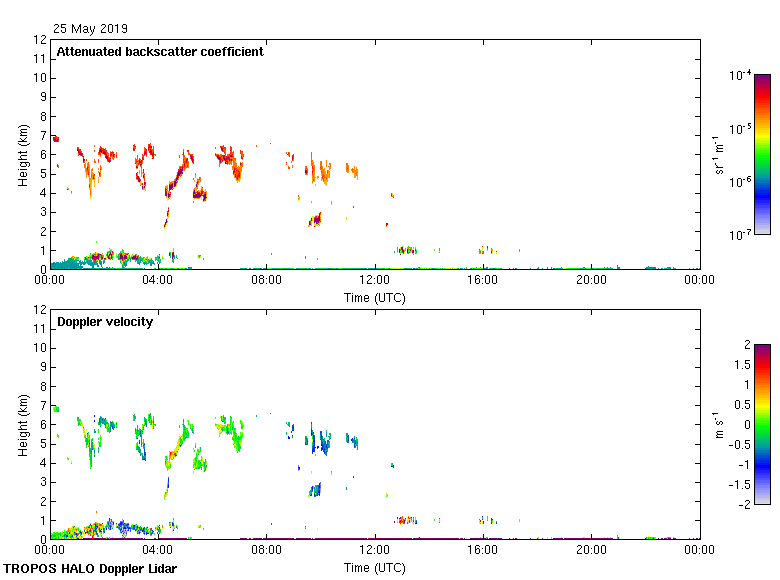The width and height of the screenshot is (780, 580).
Task: Click the Doppler velocity color bar
Action: (762, 424)
